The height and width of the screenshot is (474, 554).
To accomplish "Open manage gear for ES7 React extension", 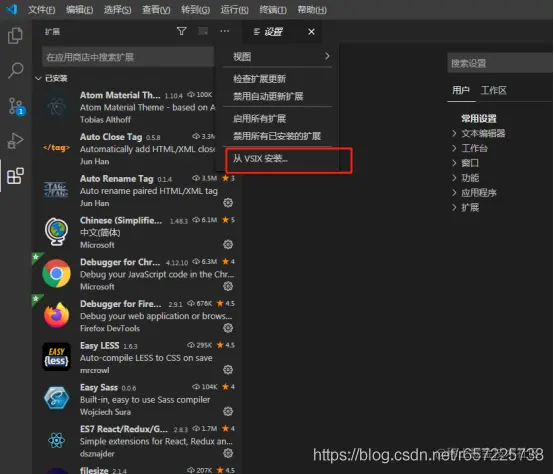I will (x=228, y=453).
